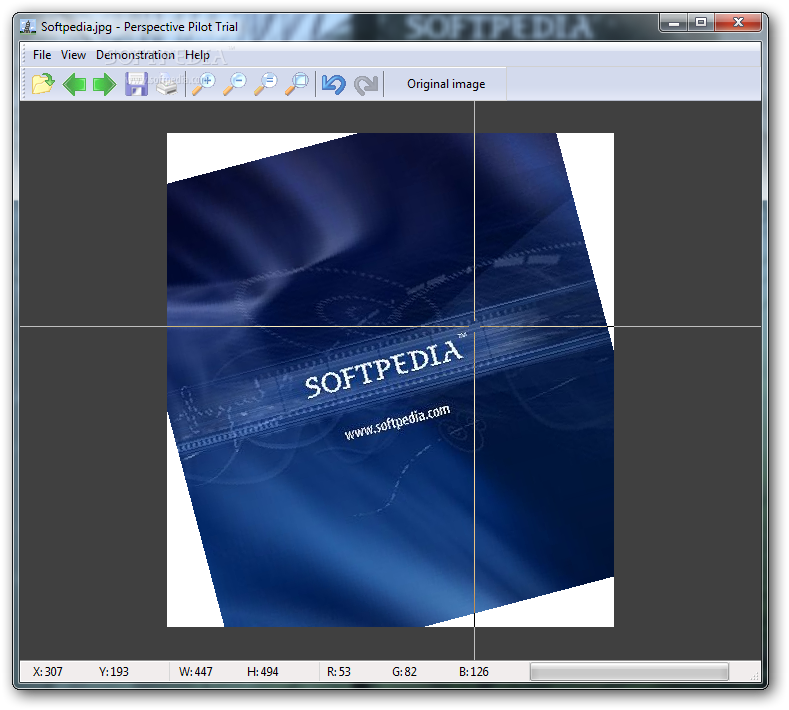Open the View menu
Viewport: 789px width, 710px height.
73,55
